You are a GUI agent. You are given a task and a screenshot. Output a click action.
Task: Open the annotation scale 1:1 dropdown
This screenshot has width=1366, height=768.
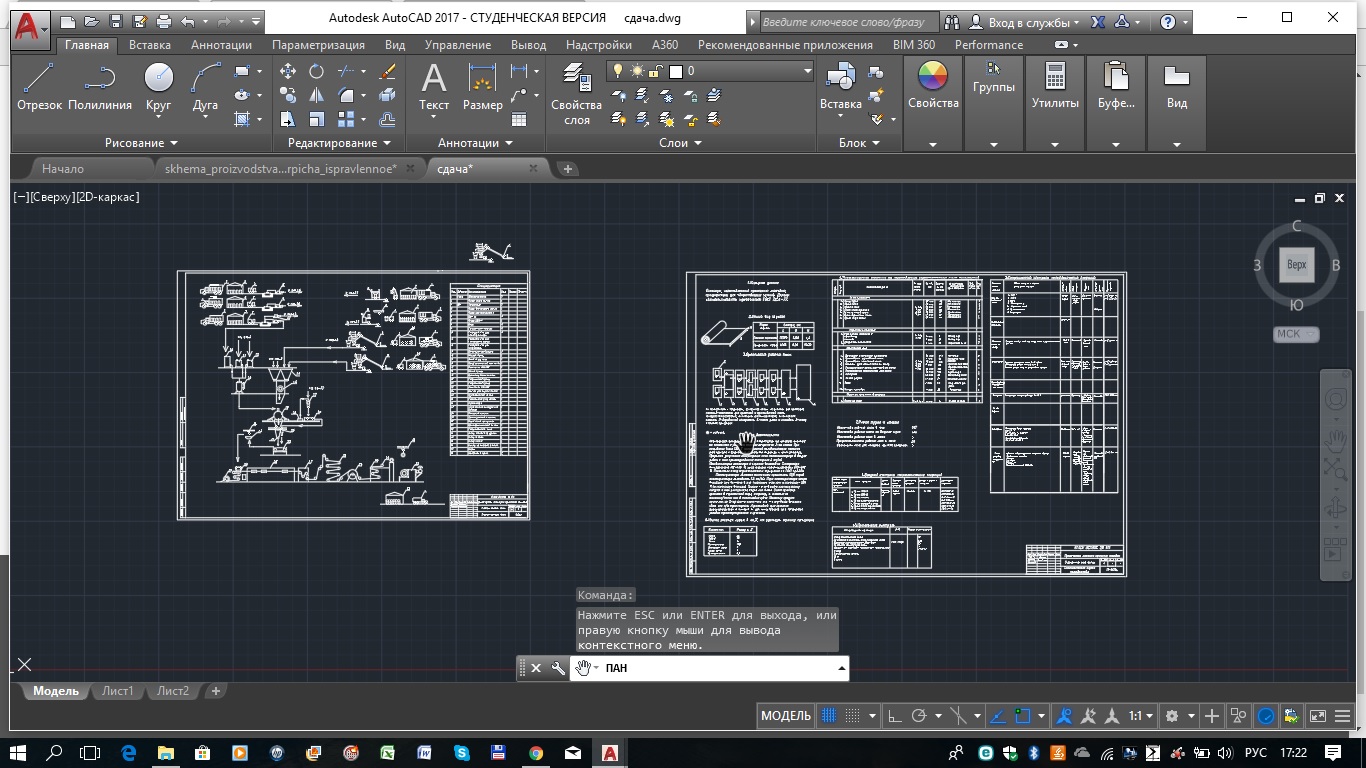1141,716
